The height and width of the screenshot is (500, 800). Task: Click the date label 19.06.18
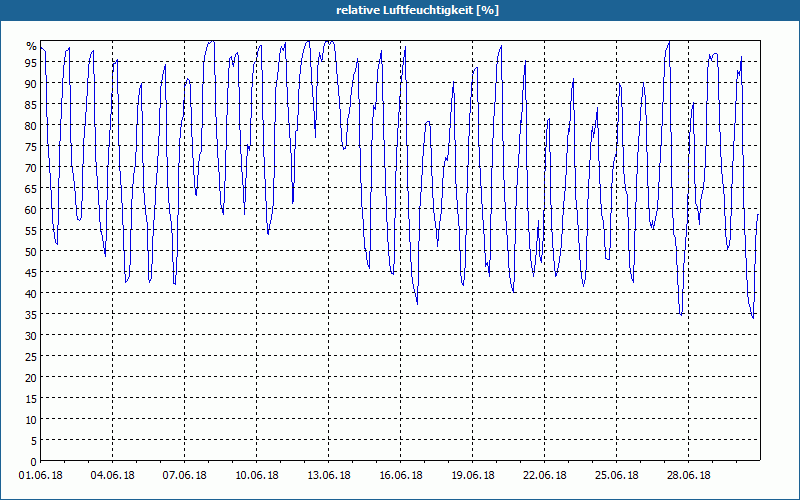(472, 475)
